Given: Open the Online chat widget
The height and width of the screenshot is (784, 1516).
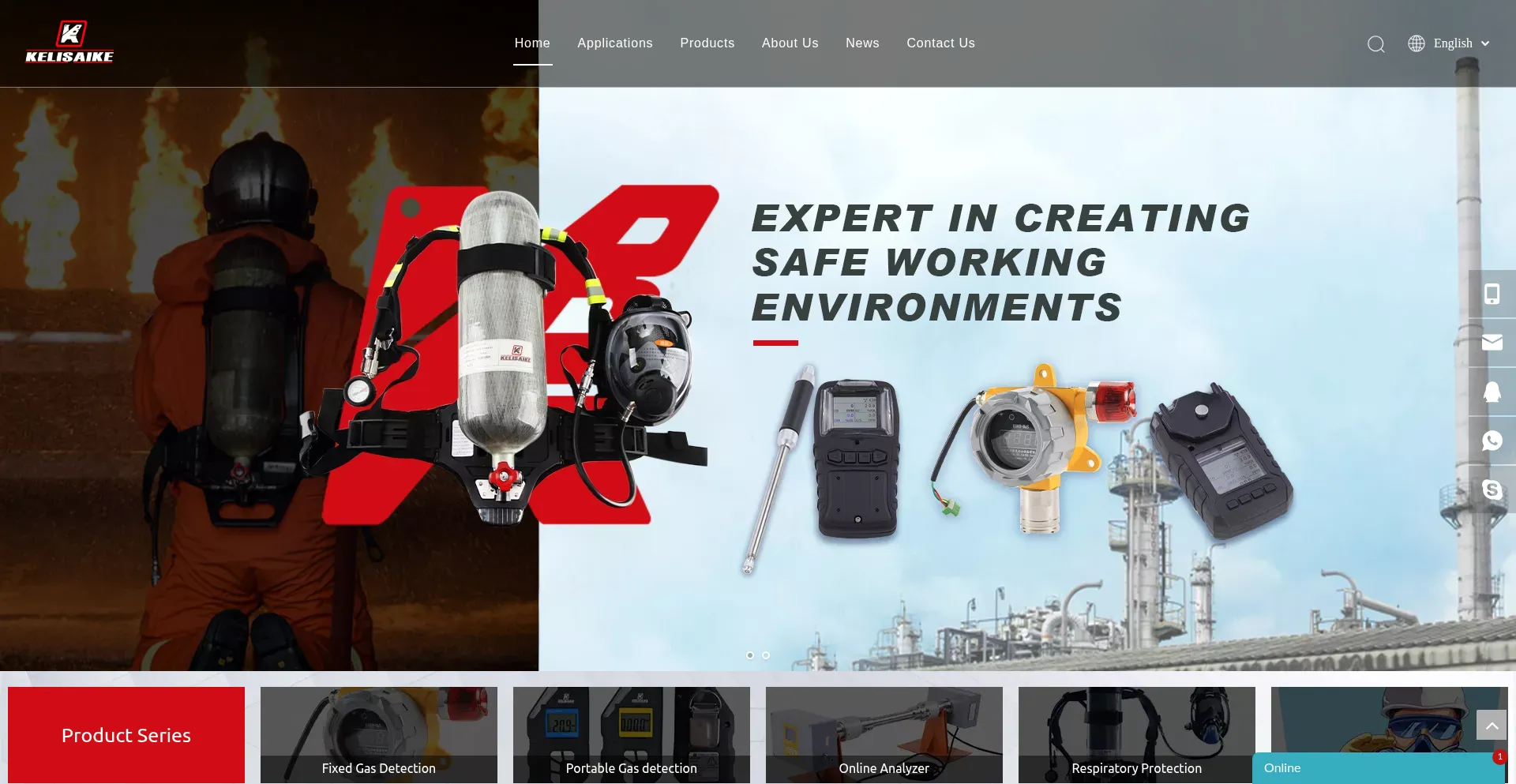Looking at the screenshot, I should pos(1379,768).
